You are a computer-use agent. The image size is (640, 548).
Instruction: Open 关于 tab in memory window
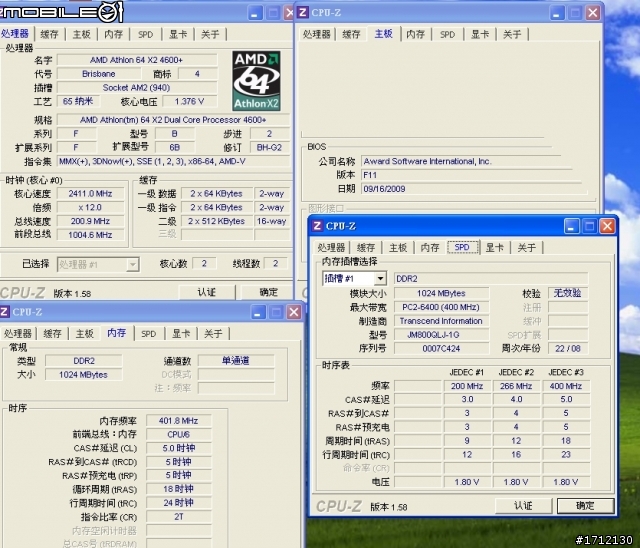pos(213,333)
